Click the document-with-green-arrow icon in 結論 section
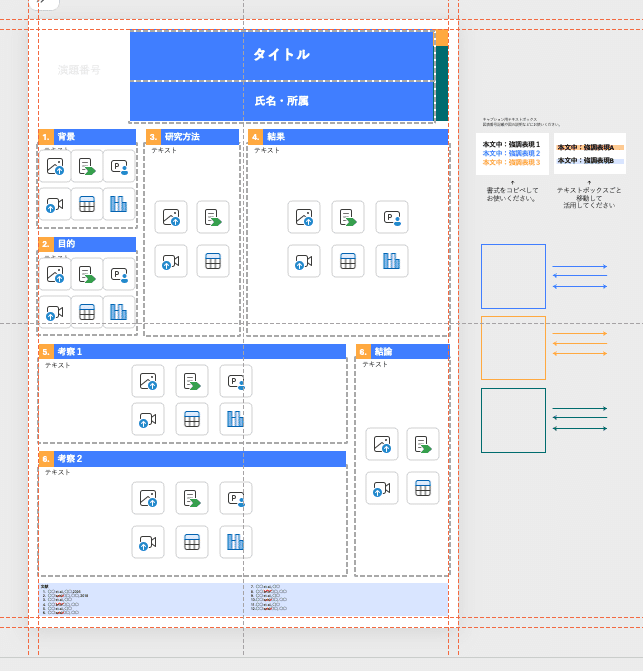Screen dimensions: 643x671 (423, 444)
